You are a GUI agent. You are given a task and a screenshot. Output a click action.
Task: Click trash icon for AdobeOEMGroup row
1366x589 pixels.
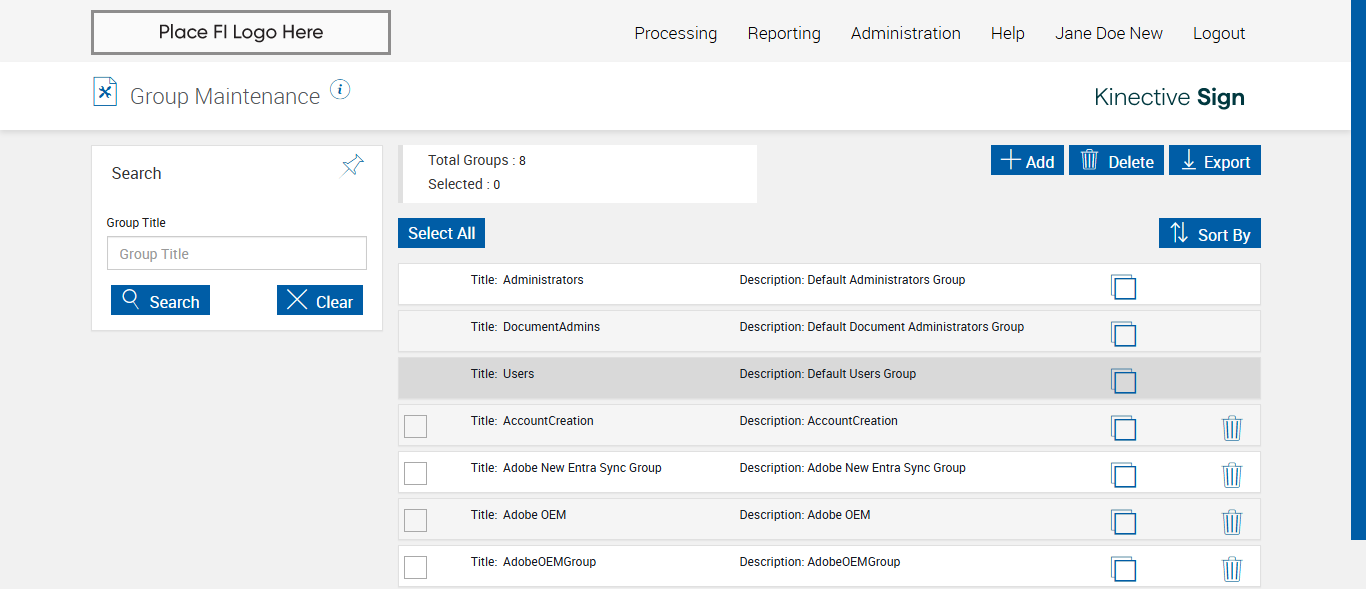pos(1232,569)
